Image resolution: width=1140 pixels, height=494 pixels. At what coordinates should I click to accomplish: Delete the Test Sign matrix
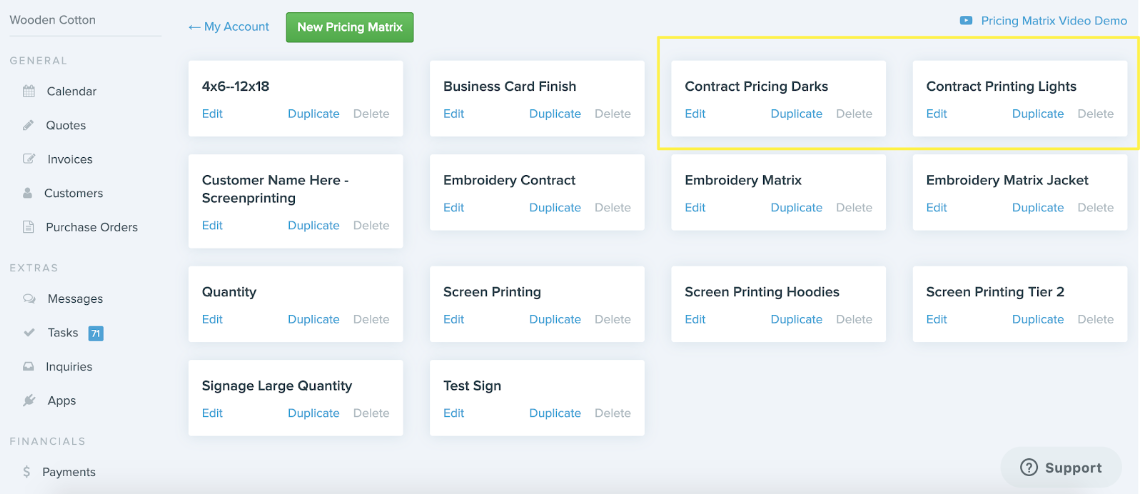pyautogui.click(x=612, y=413)
